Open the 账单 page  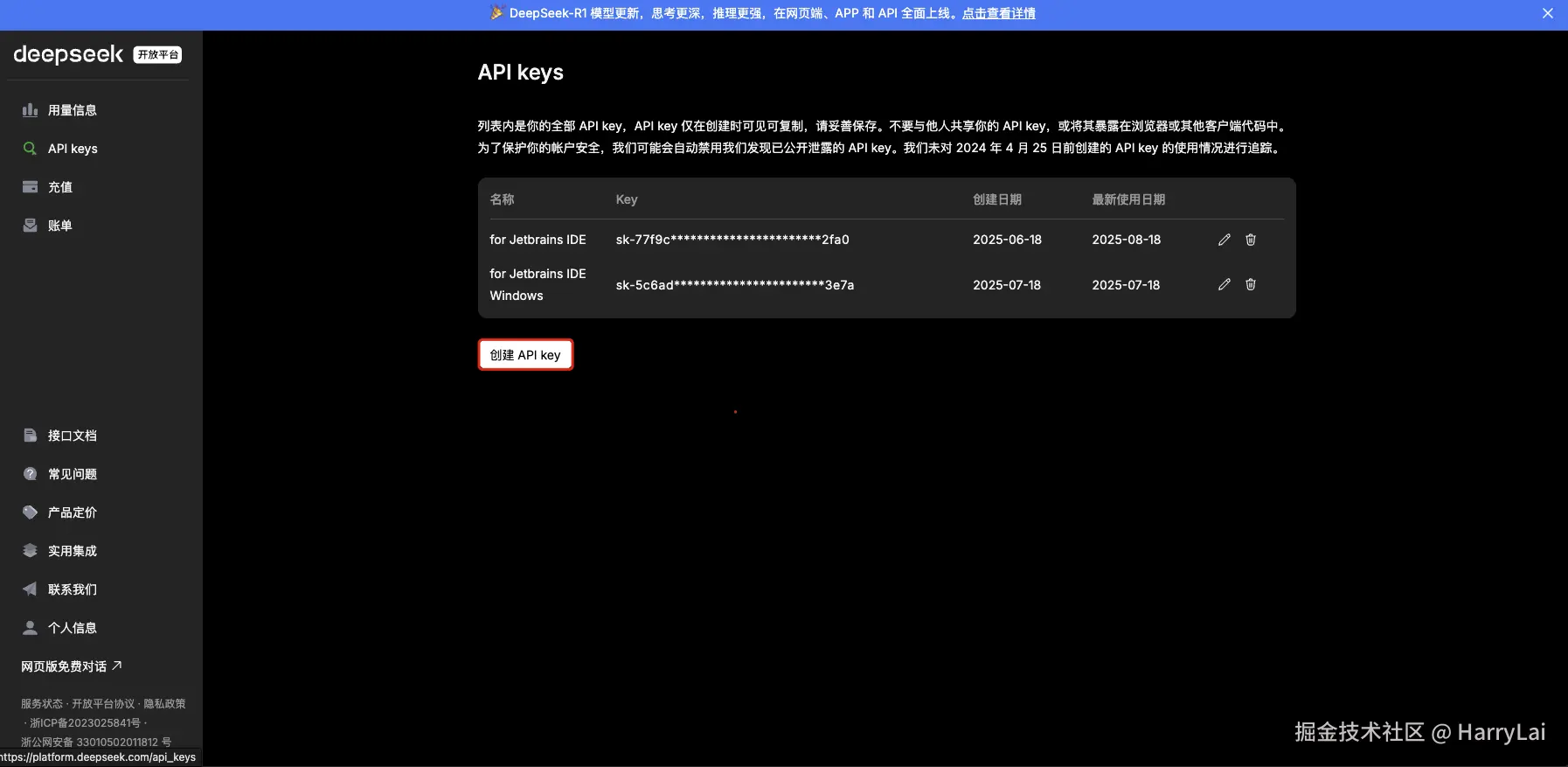[60, 226]
